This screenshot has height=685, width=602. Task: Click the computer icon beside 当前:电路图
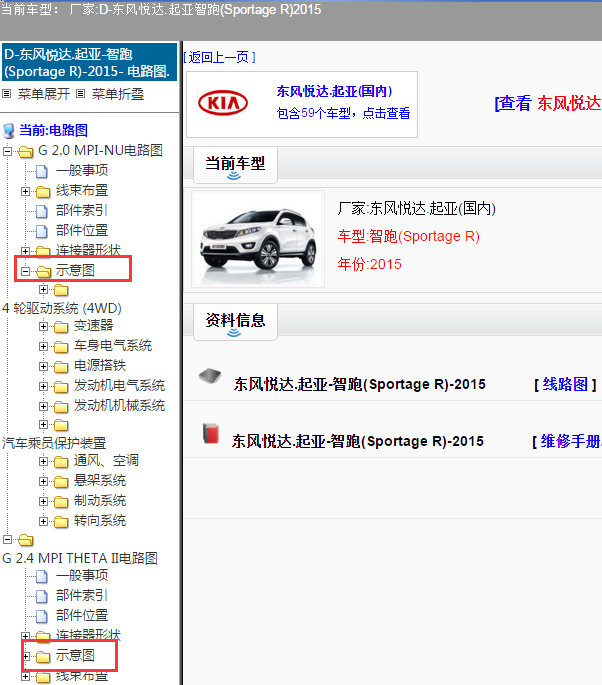click(8, 130)
